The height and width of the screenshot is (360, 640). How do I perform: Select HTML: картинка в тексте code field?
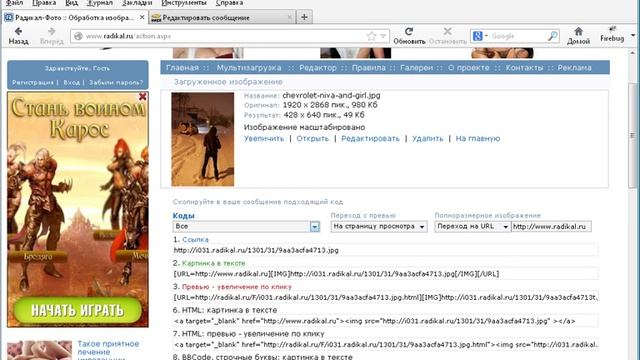(x=385, y=321)
